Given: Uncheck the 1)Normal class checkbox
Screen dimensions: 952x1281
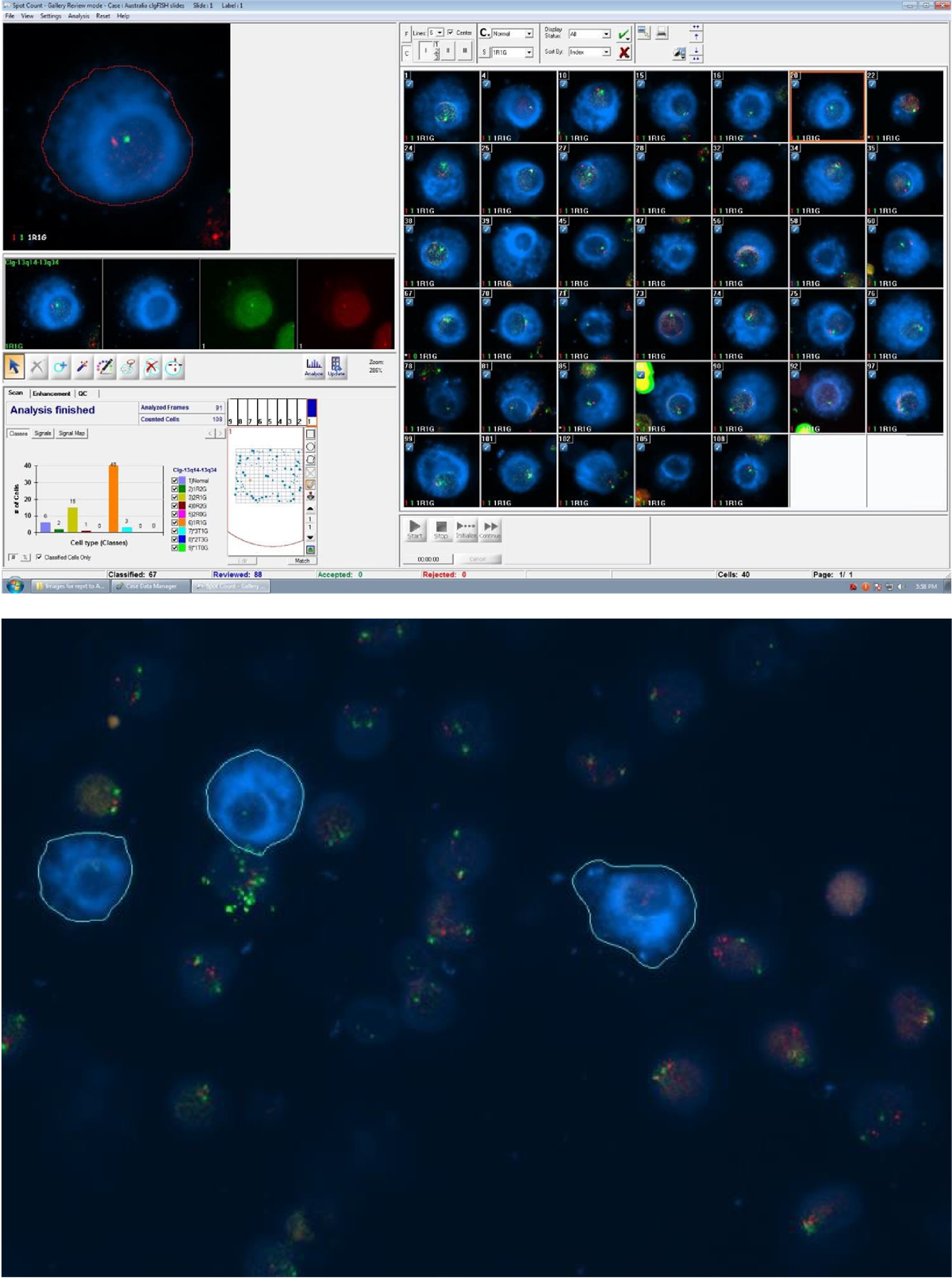Looking at the screenshot, I should [x=175, y=481].
